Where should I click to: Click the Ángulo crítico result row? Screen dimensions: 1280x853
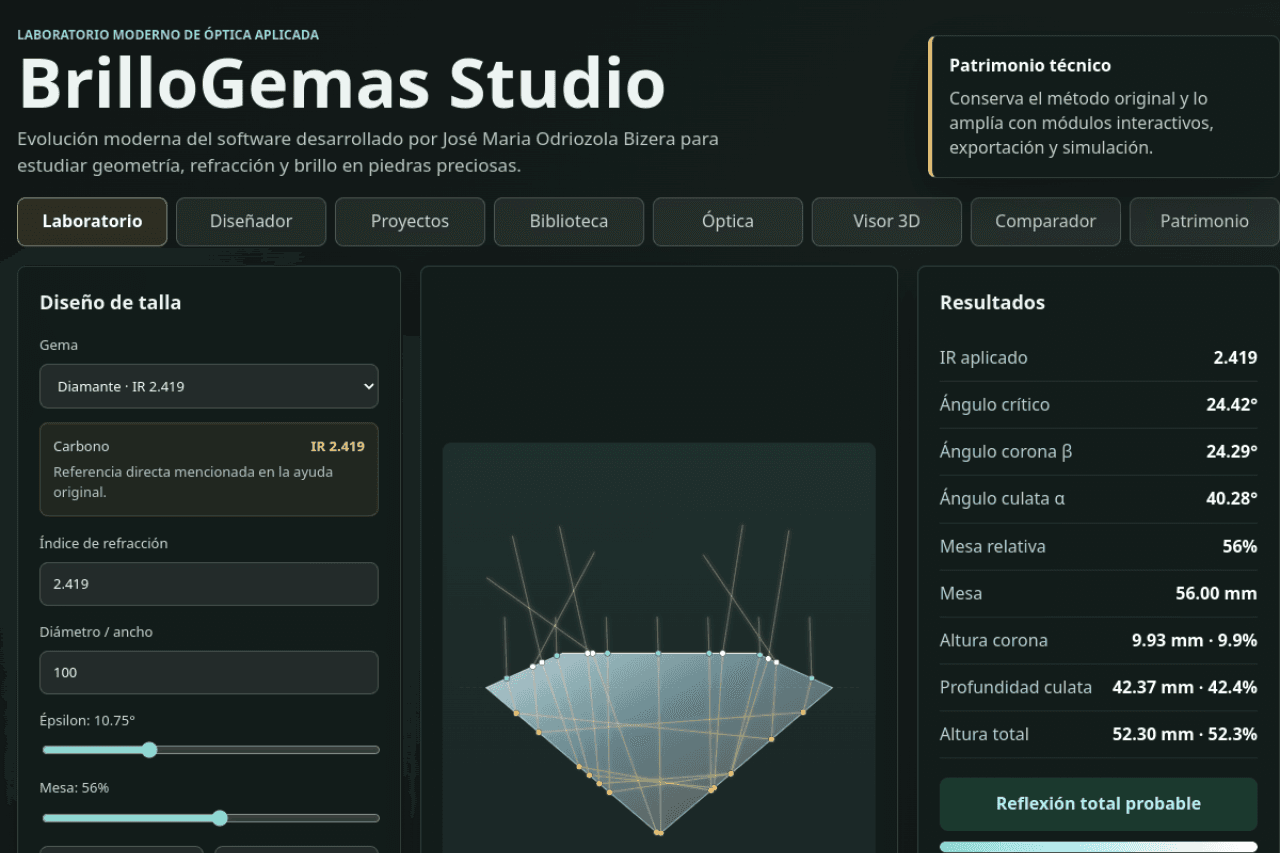[1098, 405]
